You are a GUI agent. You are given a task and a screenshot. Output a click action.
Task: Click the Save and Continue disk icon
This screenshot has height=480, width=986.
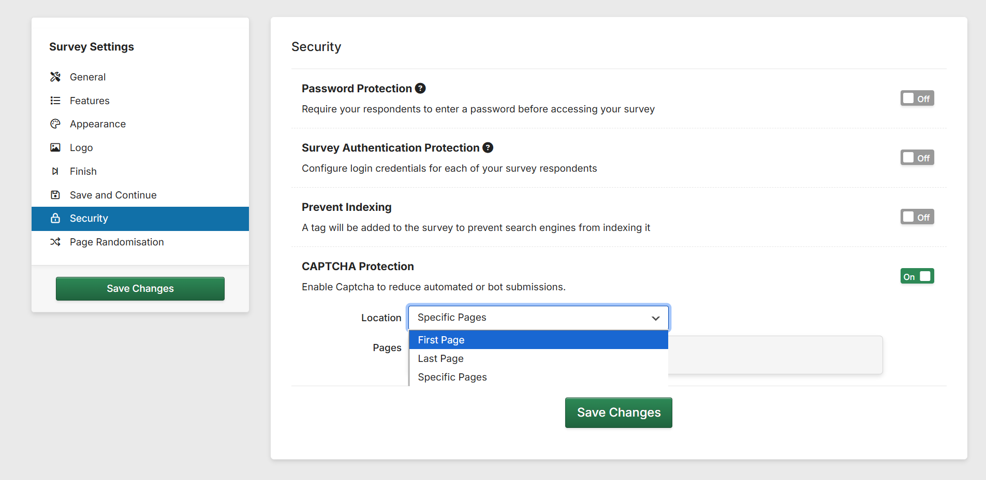(x=55, y=195)
